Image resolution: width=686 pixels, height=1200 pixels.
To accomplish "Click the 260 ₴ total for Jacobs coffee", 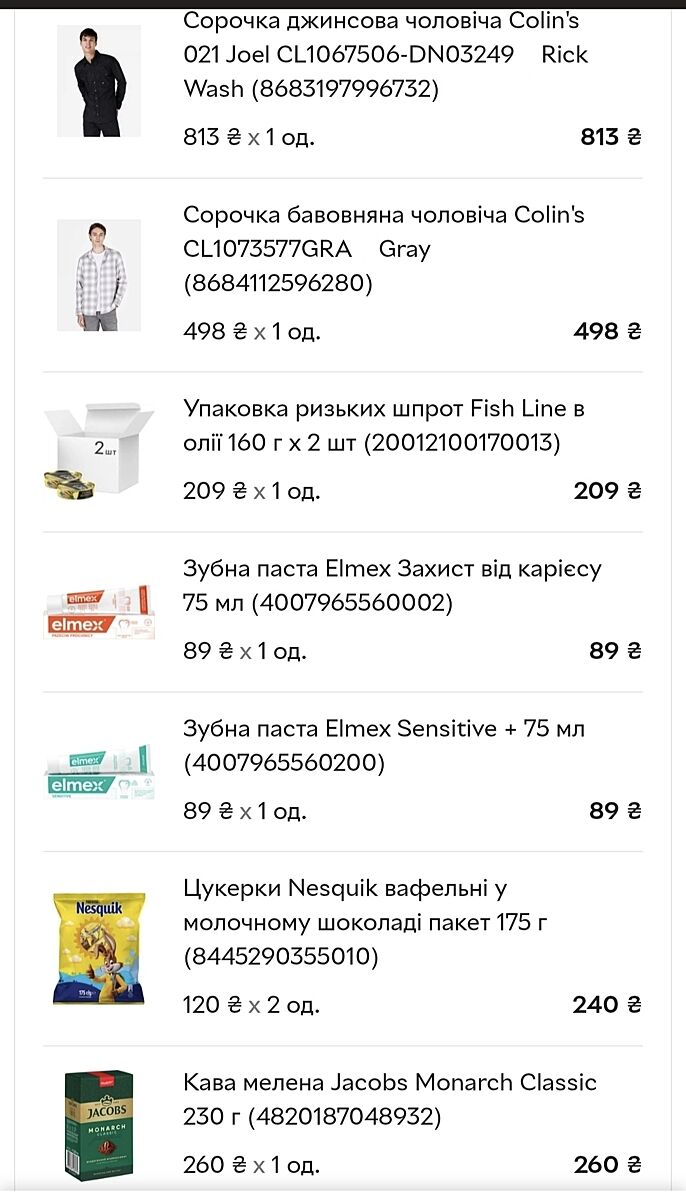I will [x=607, y=1165].
